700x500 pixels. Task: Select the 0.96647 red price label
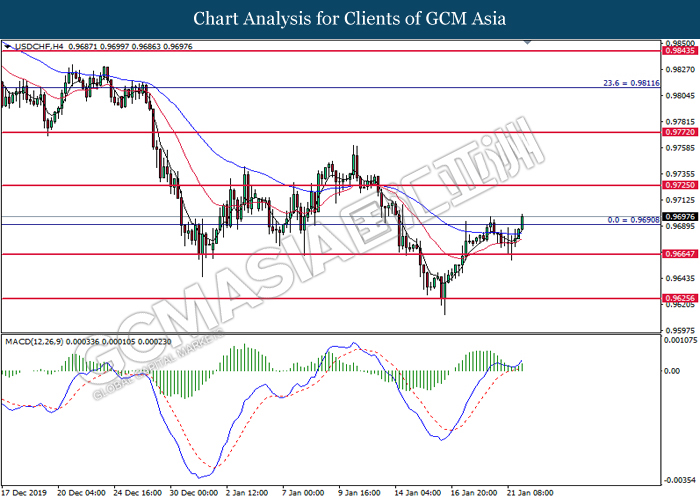(x=680, y=254)
